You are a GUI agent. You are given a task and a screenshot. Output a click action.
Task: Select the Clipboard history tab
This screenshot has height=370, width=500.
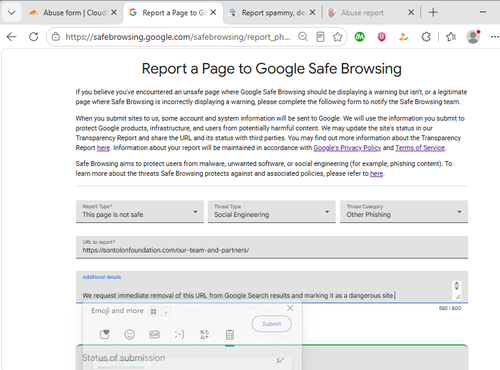(x=230, y=334)
